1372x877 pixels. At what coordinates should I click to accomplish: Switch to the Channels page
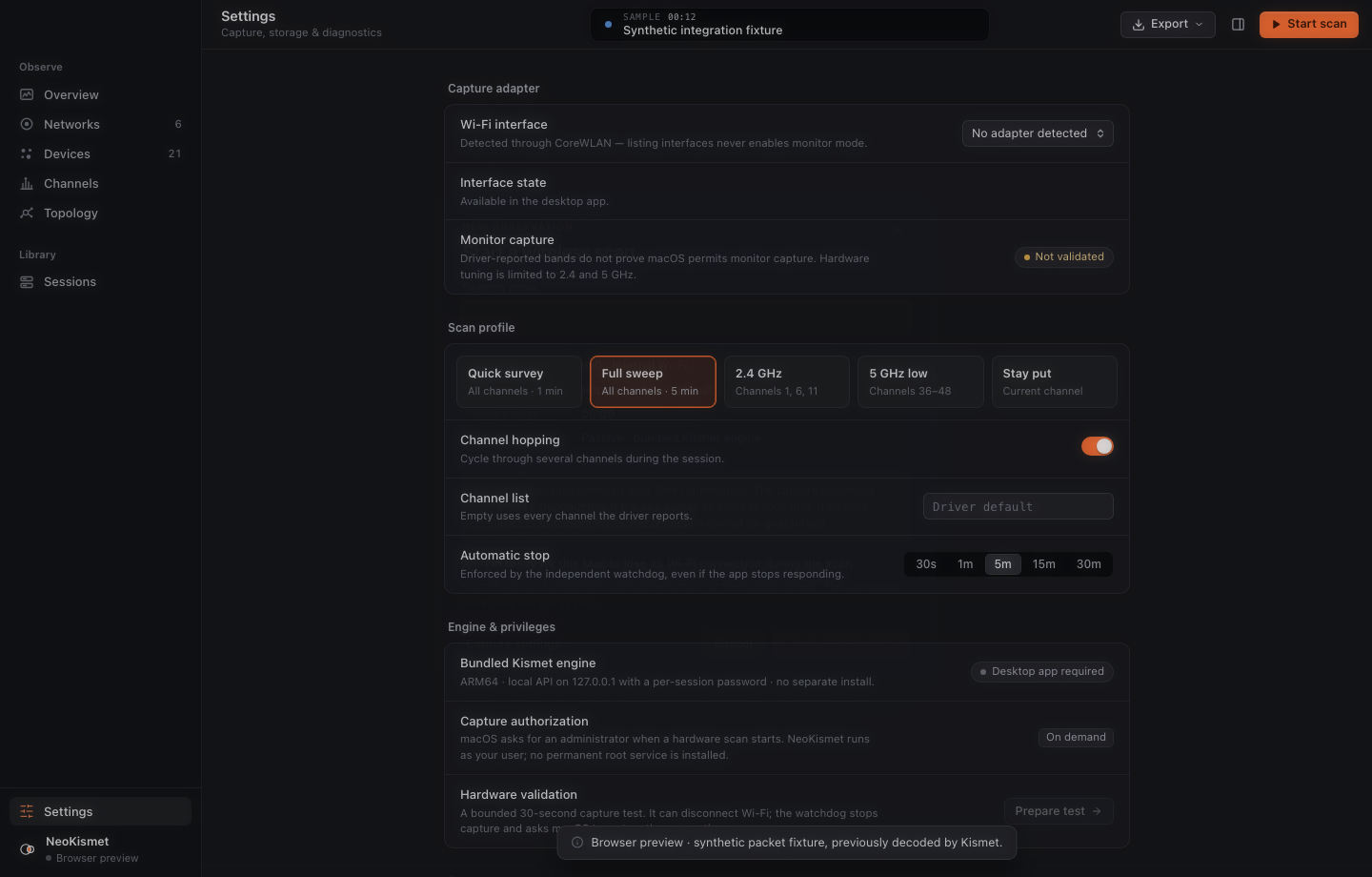[100, 183]
